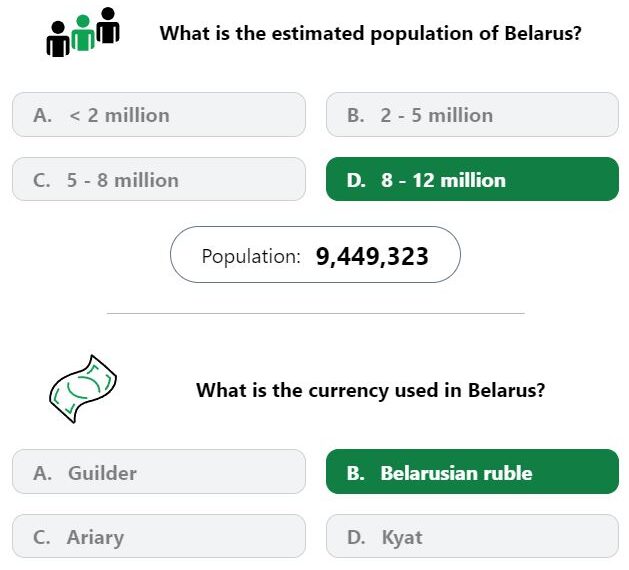Viewport: 629px width, 570px height.
Task: Choose option C. 5 - 8 million
Action: pyautogui.click(x=159, y=179)
